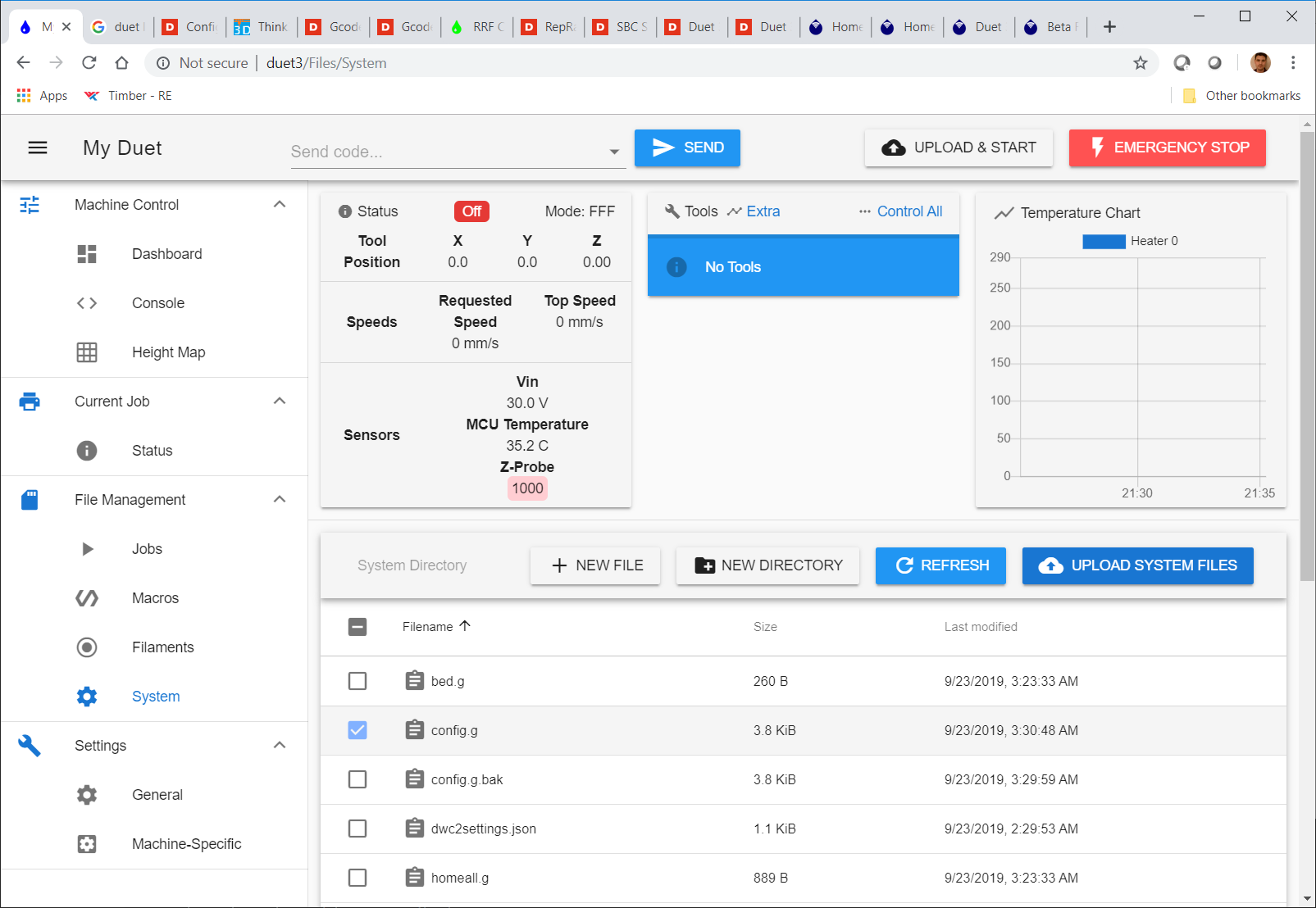This screenshot has width=1316, height=908.
Task: Collapse the File Management section
Action: (280, 499)
